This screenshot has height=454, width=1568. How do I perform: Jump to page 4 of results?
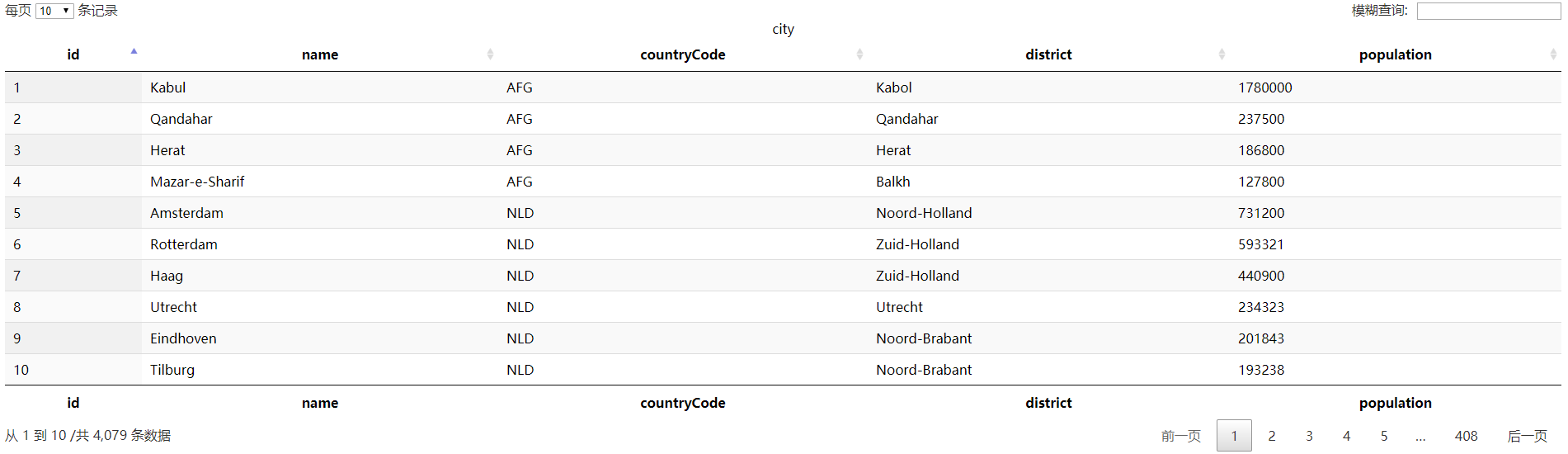(1346, 436)
